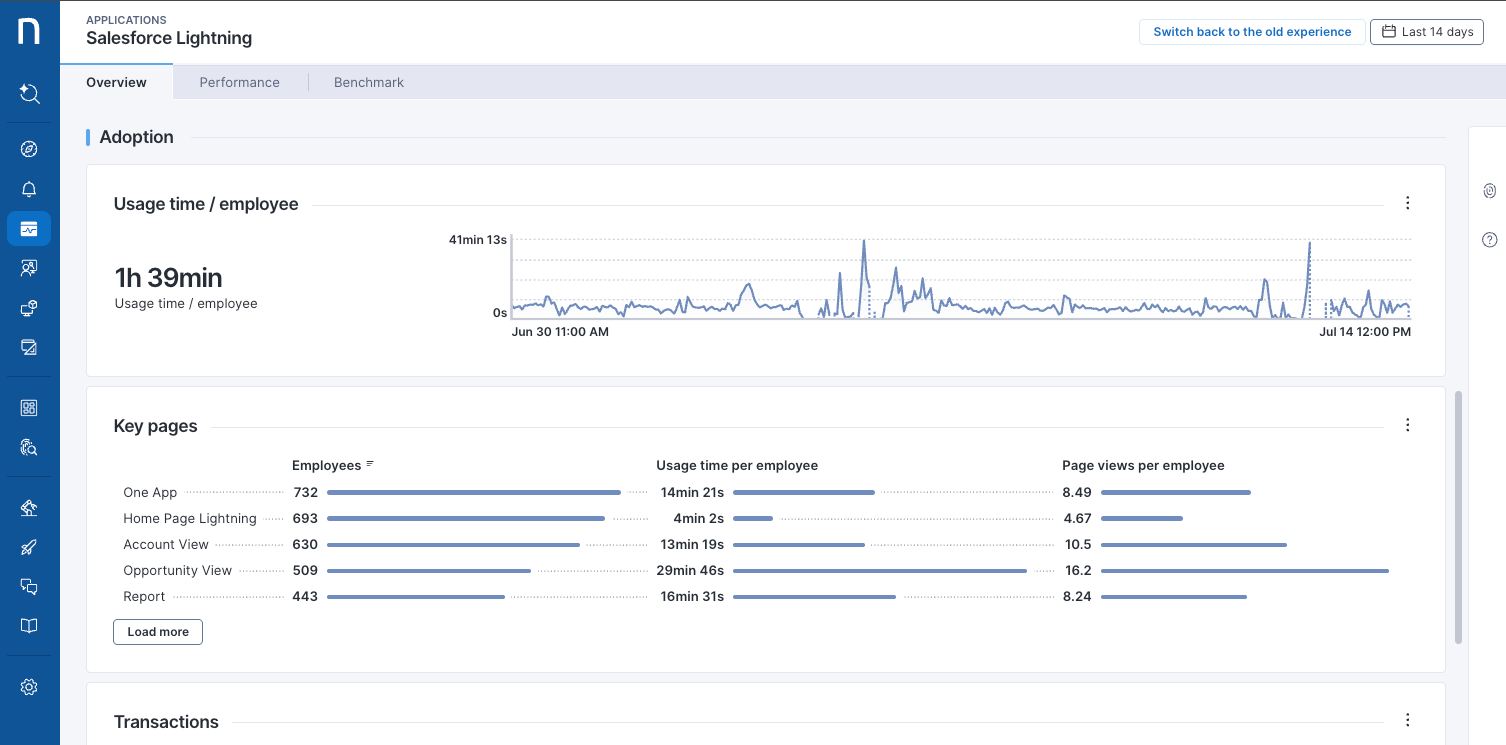Click the fingerprint icon on right panel
This screenshot has height=745, width=1506.
pos(1489,191)
